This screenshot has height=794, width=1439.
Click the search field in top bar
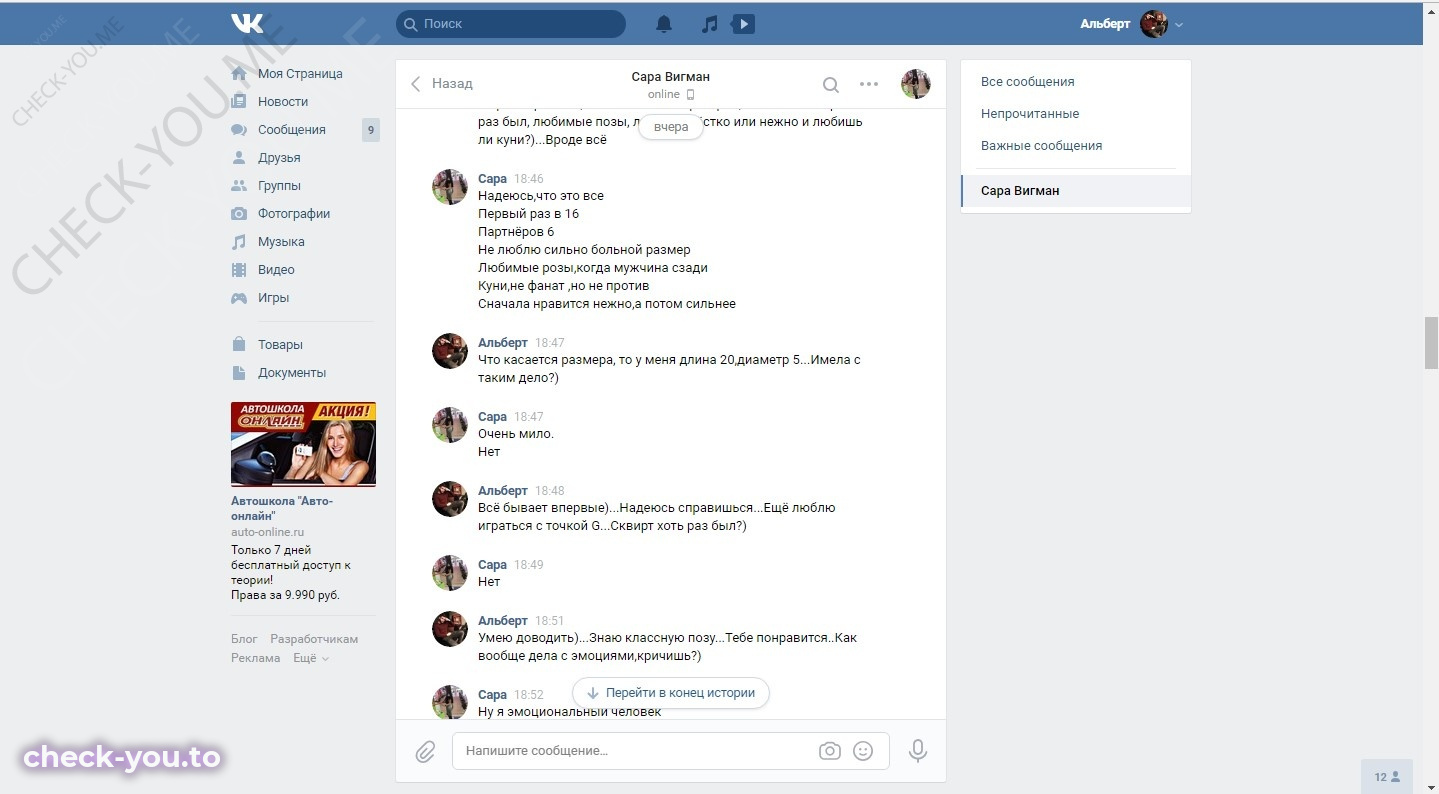click(x=511, y=23)
